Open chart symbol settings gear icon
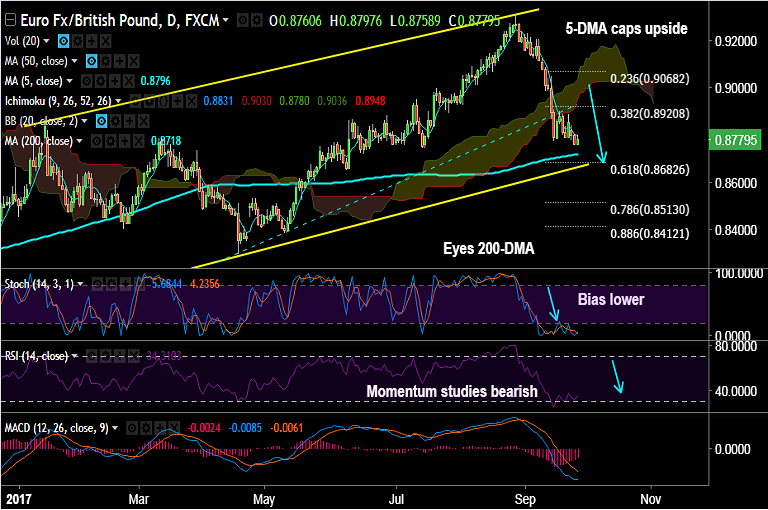Screen dimensions: 768x510 click(256, 21)
